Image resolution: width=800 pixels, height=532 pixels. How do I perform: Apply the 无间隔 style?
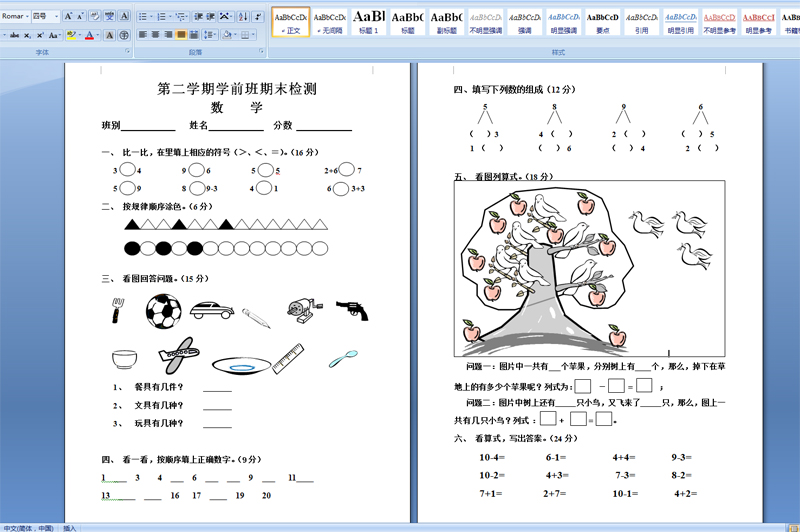330,22
